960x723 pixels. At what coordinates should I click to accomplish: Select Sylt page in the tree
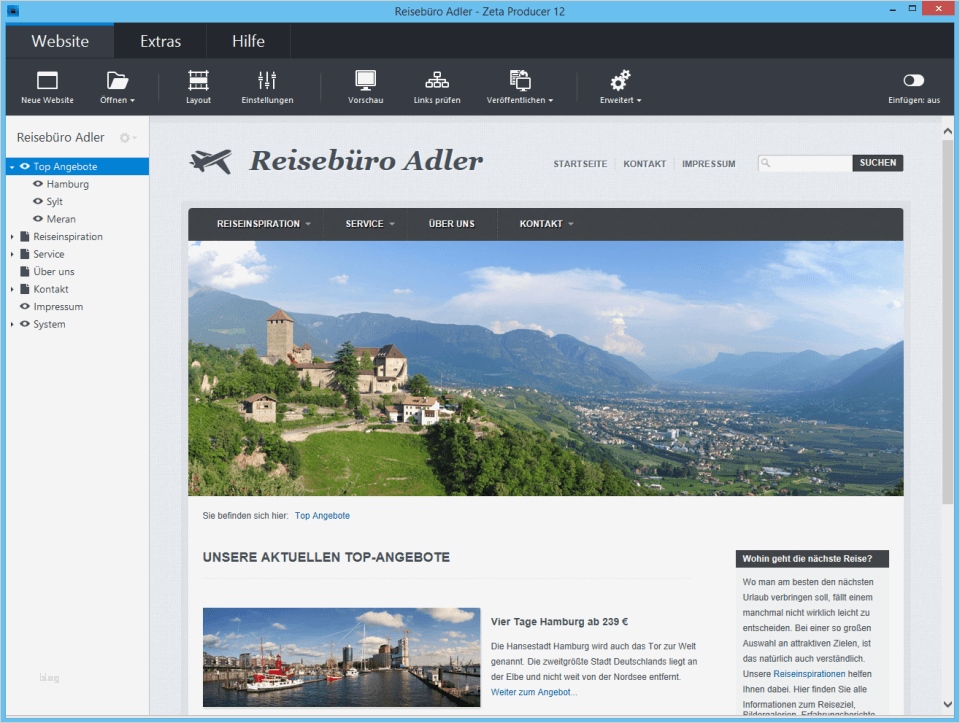54,201
